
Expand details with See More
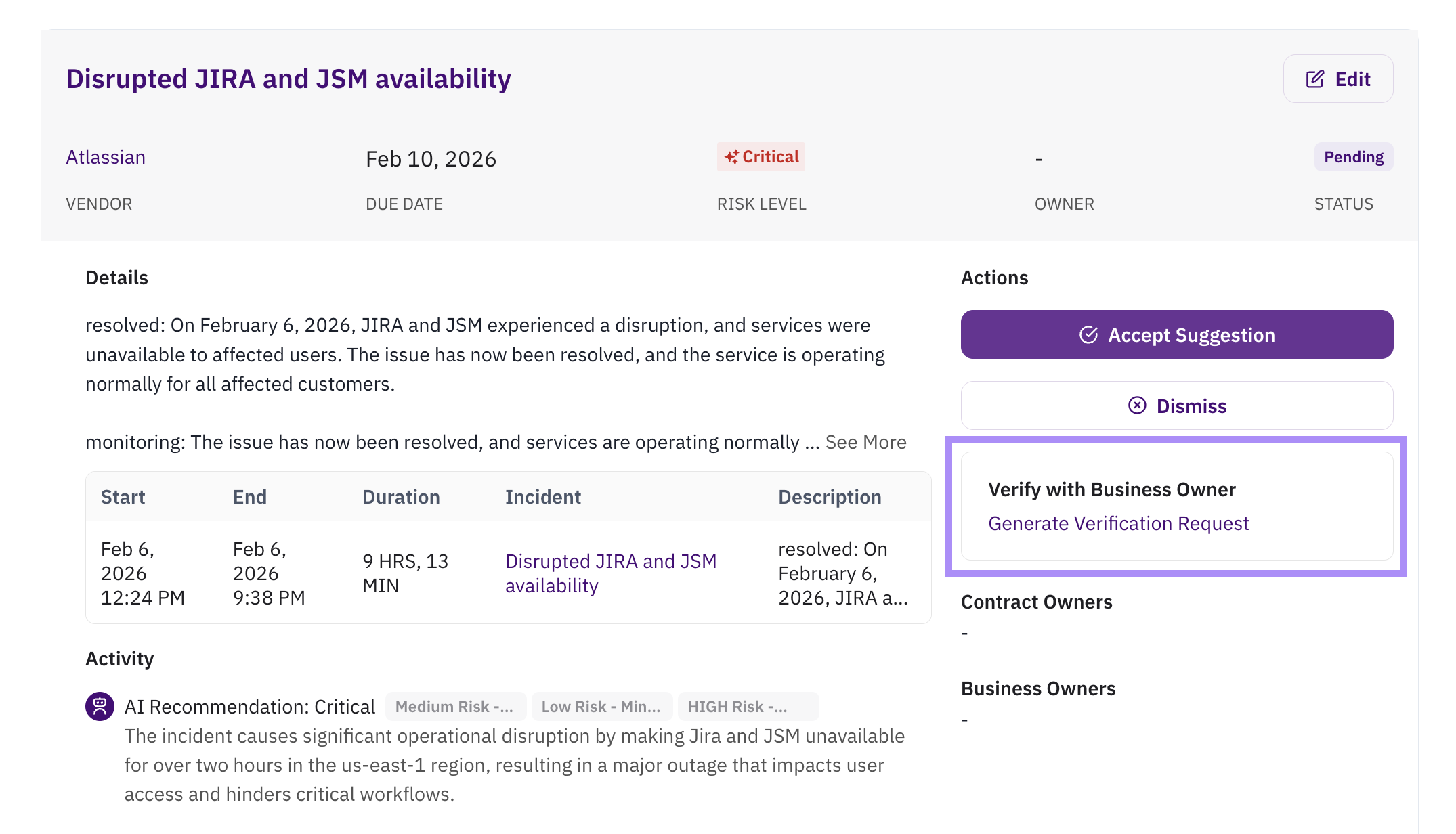[865, 442]
